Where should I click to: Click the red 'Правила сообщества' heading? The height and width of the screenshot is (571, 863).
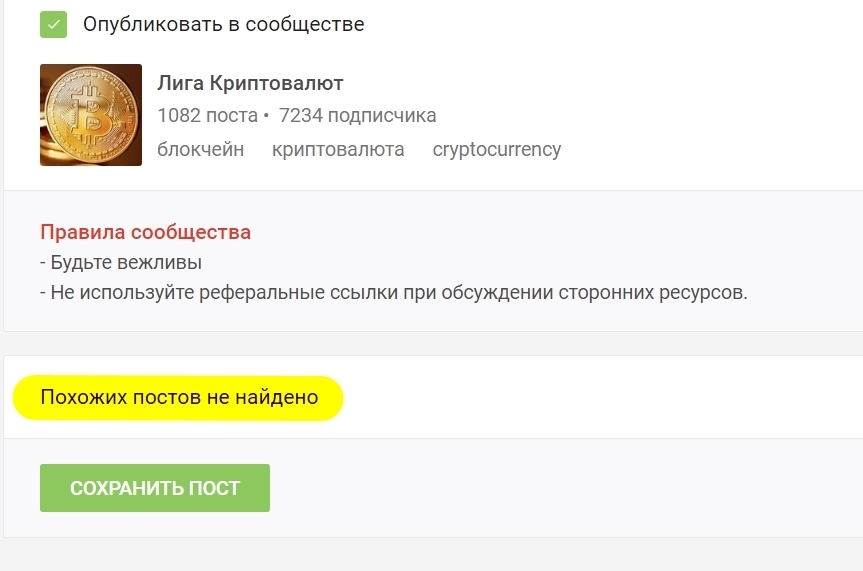(145, 232)
